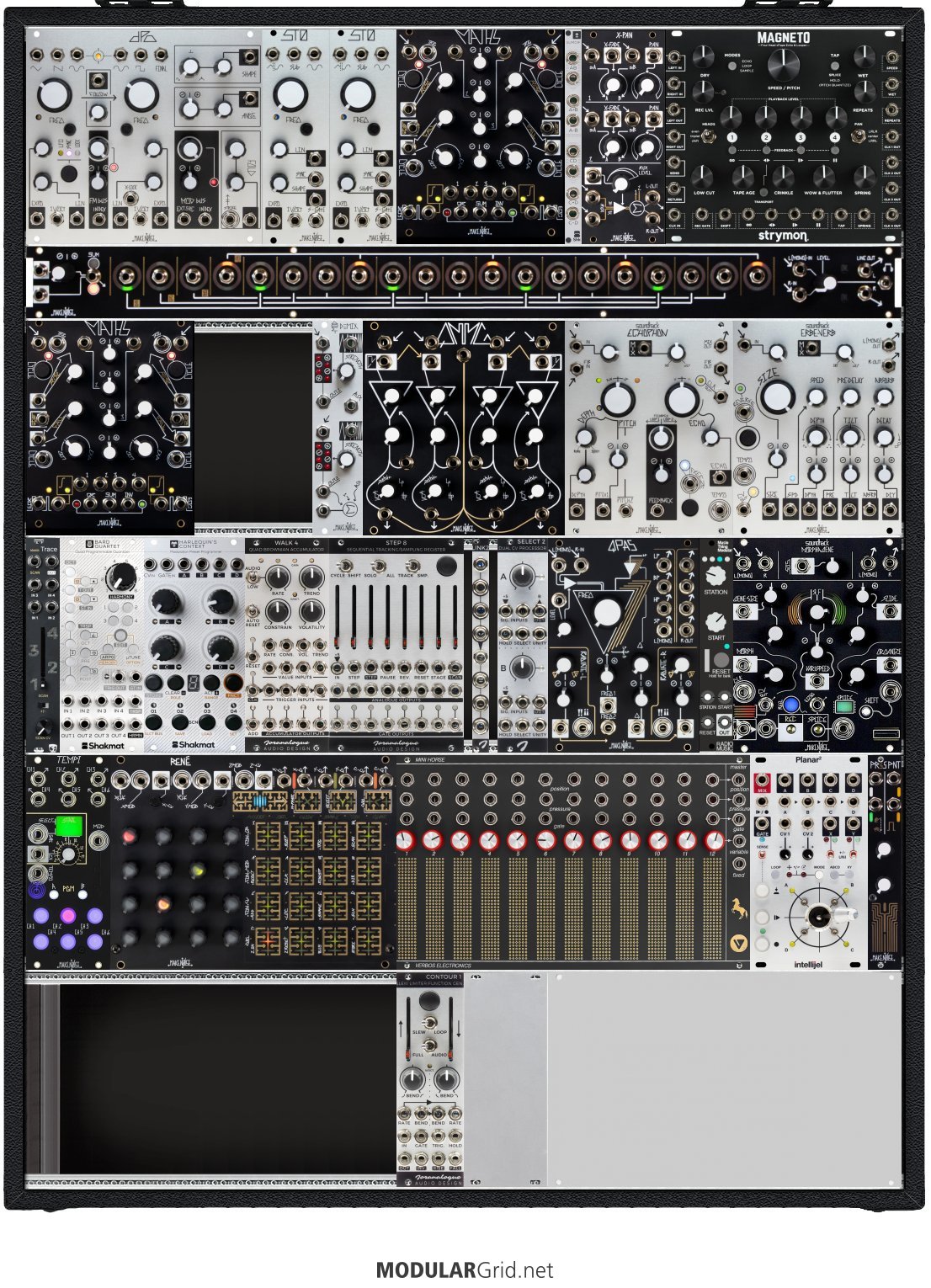
Task: Click the Select 2 channel A knob
Action: [523, 576]
